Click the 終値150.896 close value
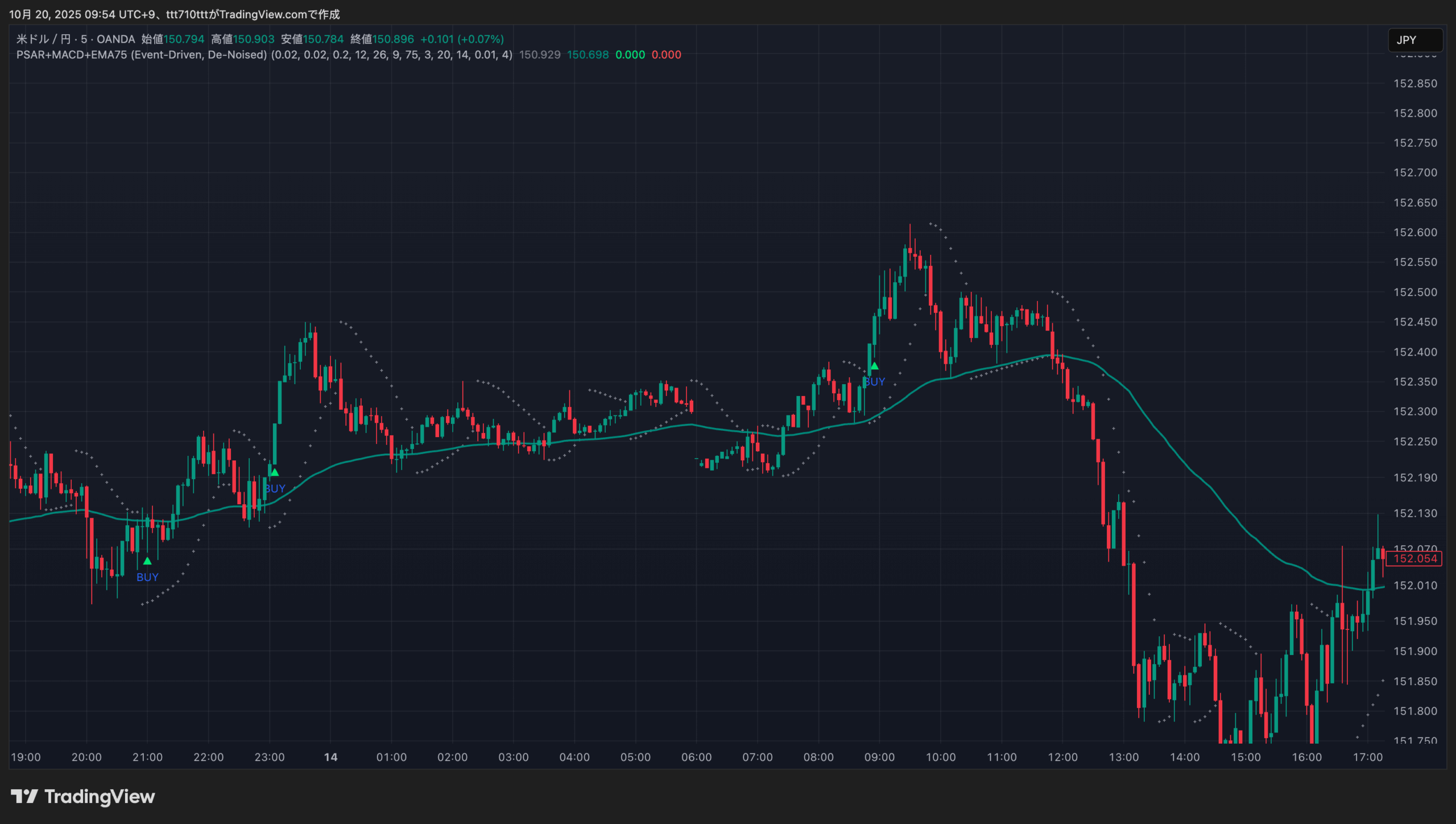 [x=382, y=39]
